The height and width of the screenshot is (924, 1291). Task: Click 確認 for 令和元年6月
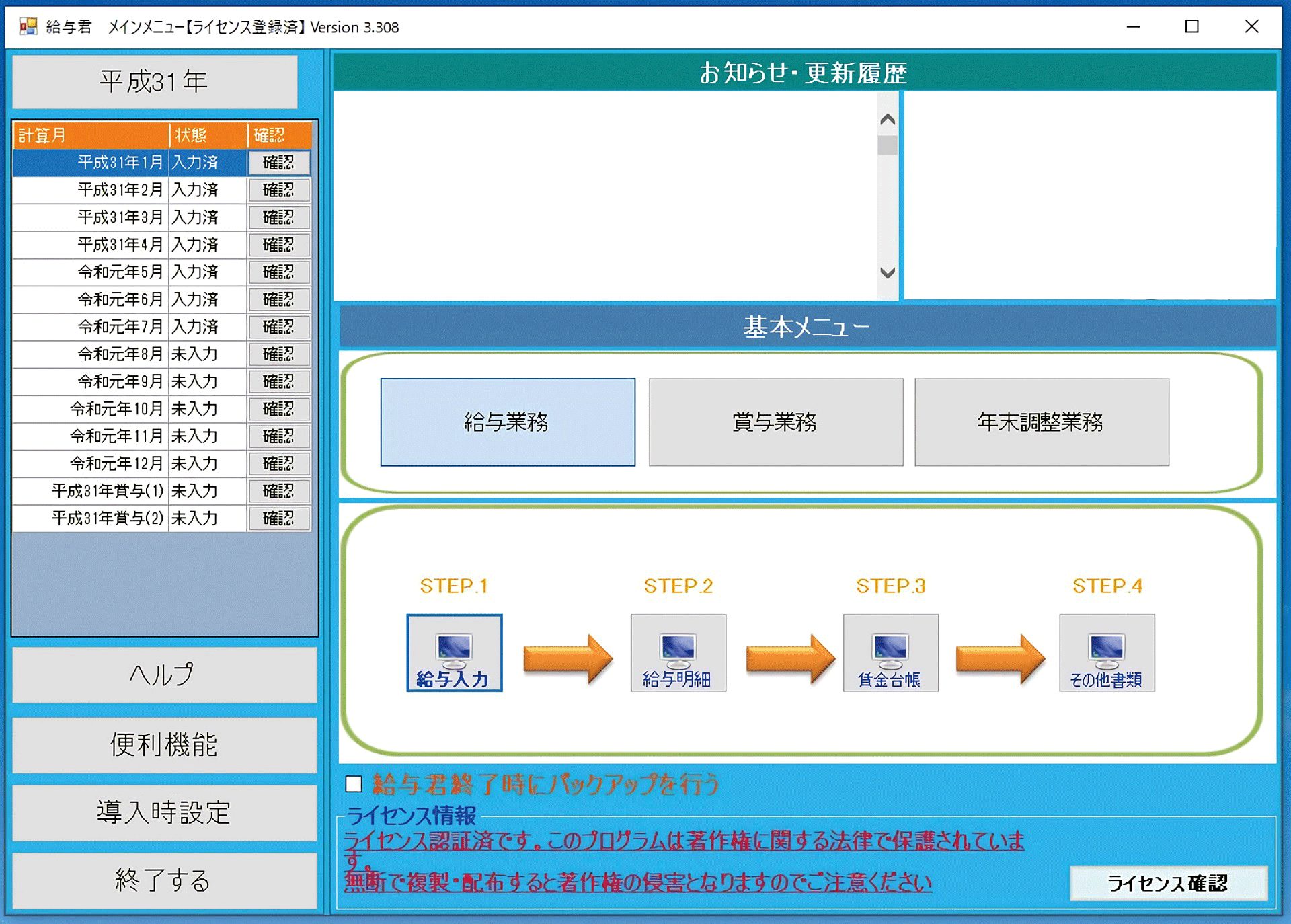point(278,299)
